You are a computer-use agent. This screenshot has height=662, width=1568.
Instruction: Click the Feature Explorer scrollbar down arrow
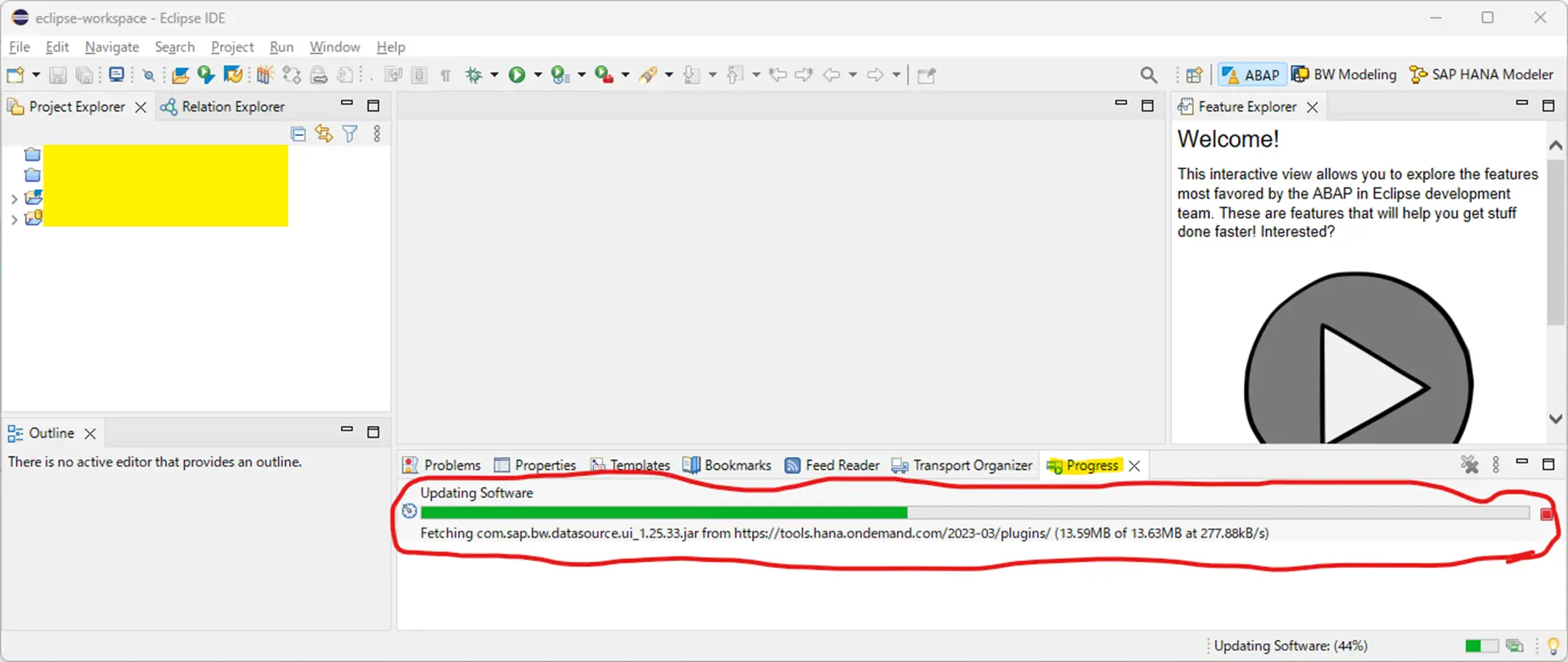[x=1555, y=419]
